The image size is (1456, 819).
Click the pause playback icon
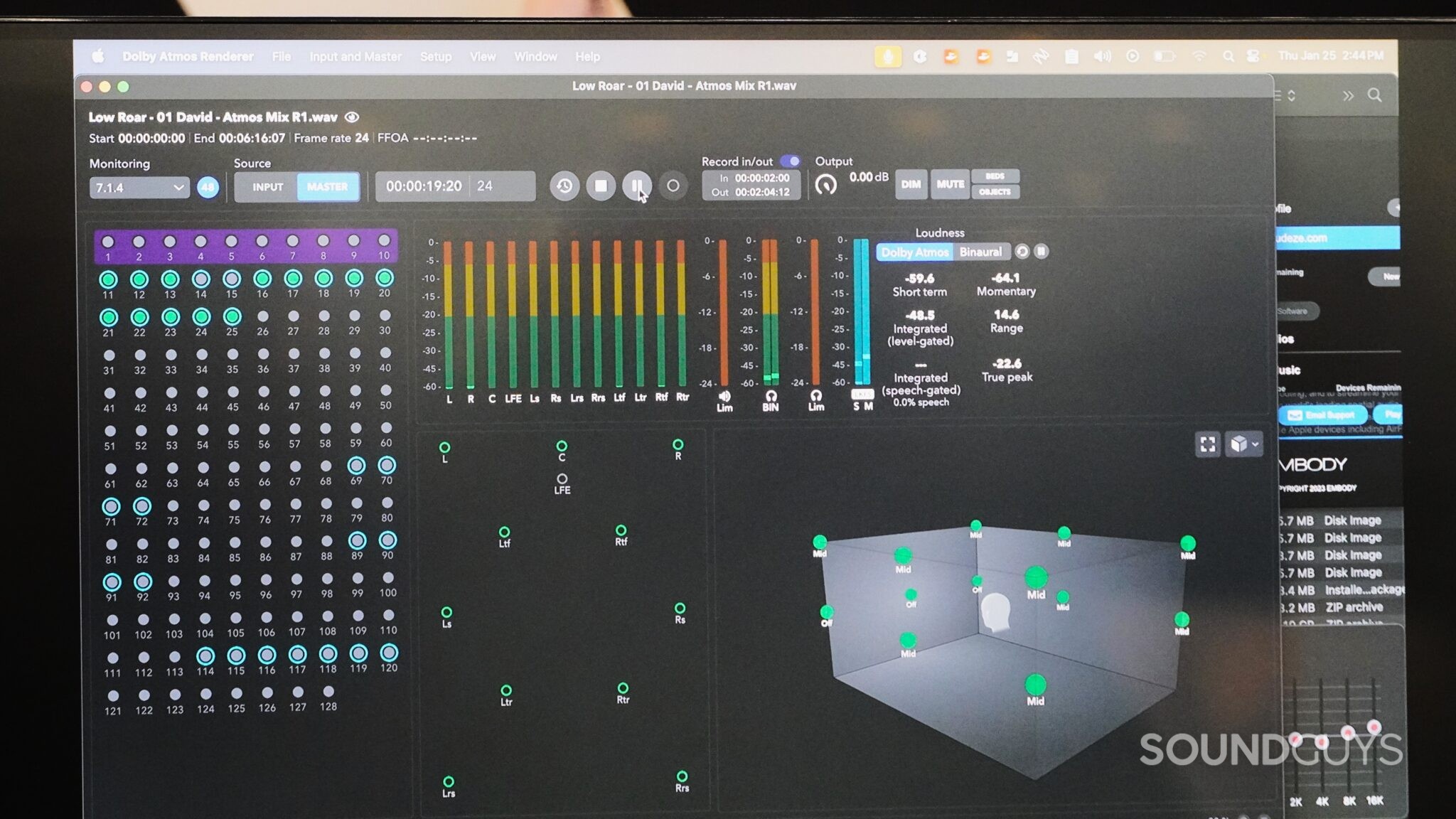point(639,186)
